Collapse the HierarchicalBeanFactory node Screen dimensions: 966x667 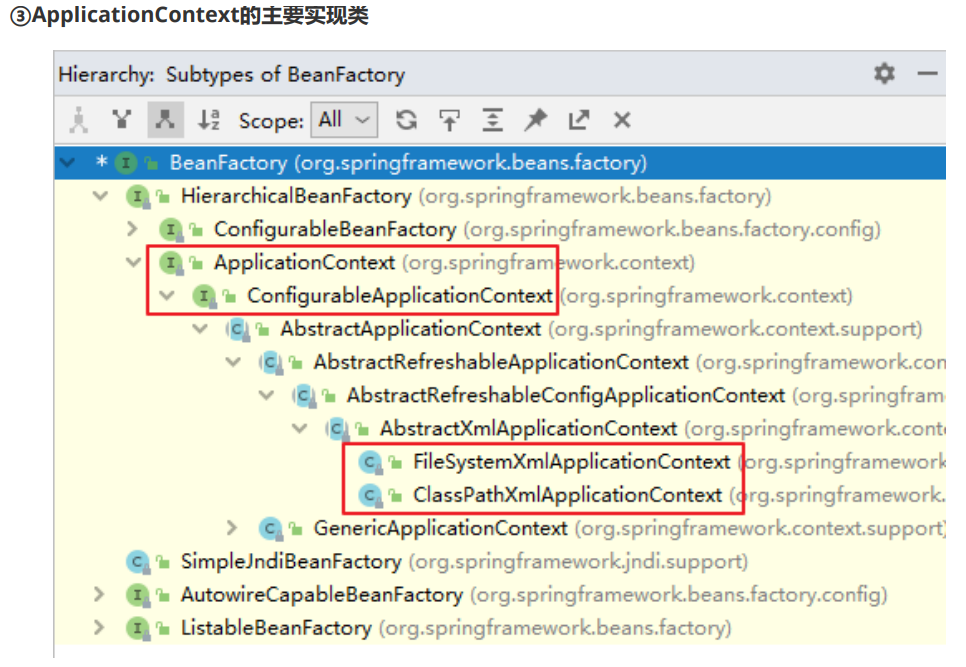pos(100,196)
